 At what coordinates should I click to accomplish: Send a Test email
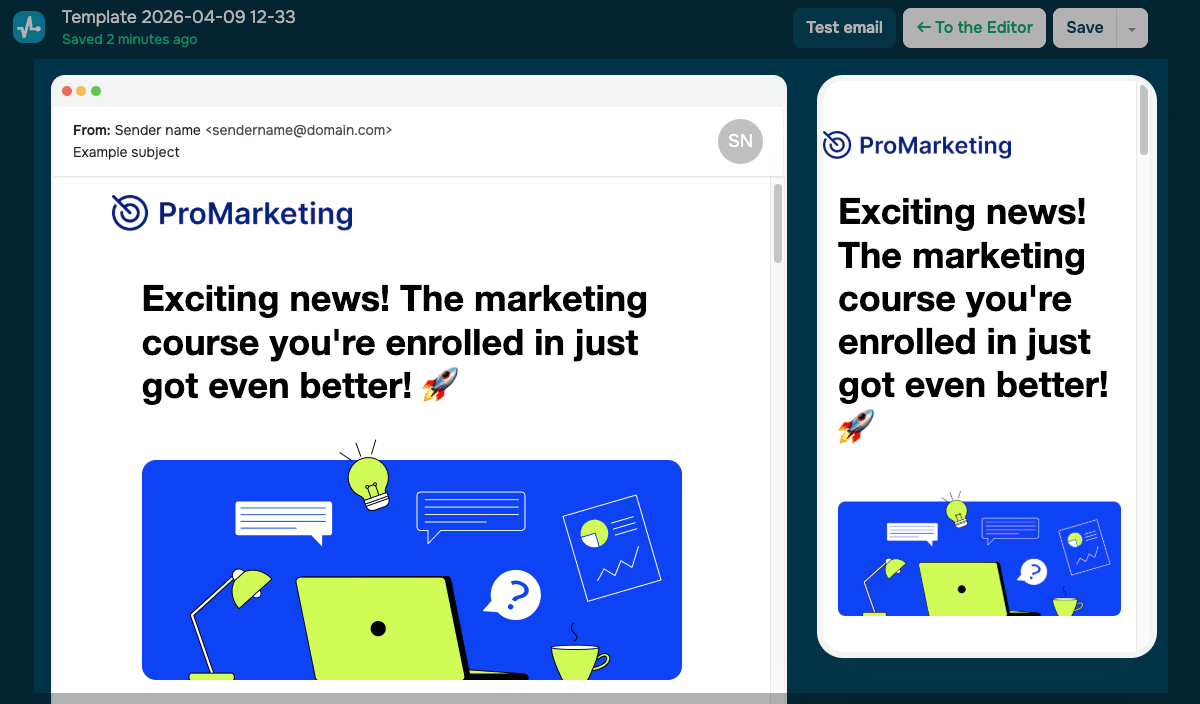point(844,28)
